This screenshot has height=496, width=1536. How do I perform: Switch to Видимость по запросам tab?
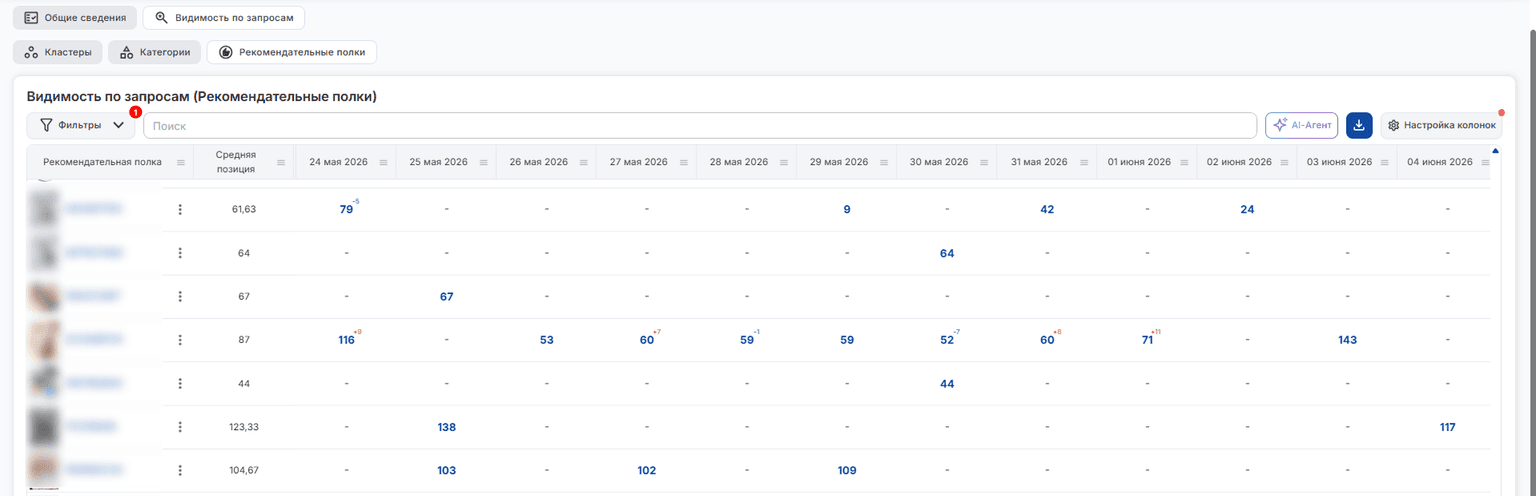click(x=224, y=18)
